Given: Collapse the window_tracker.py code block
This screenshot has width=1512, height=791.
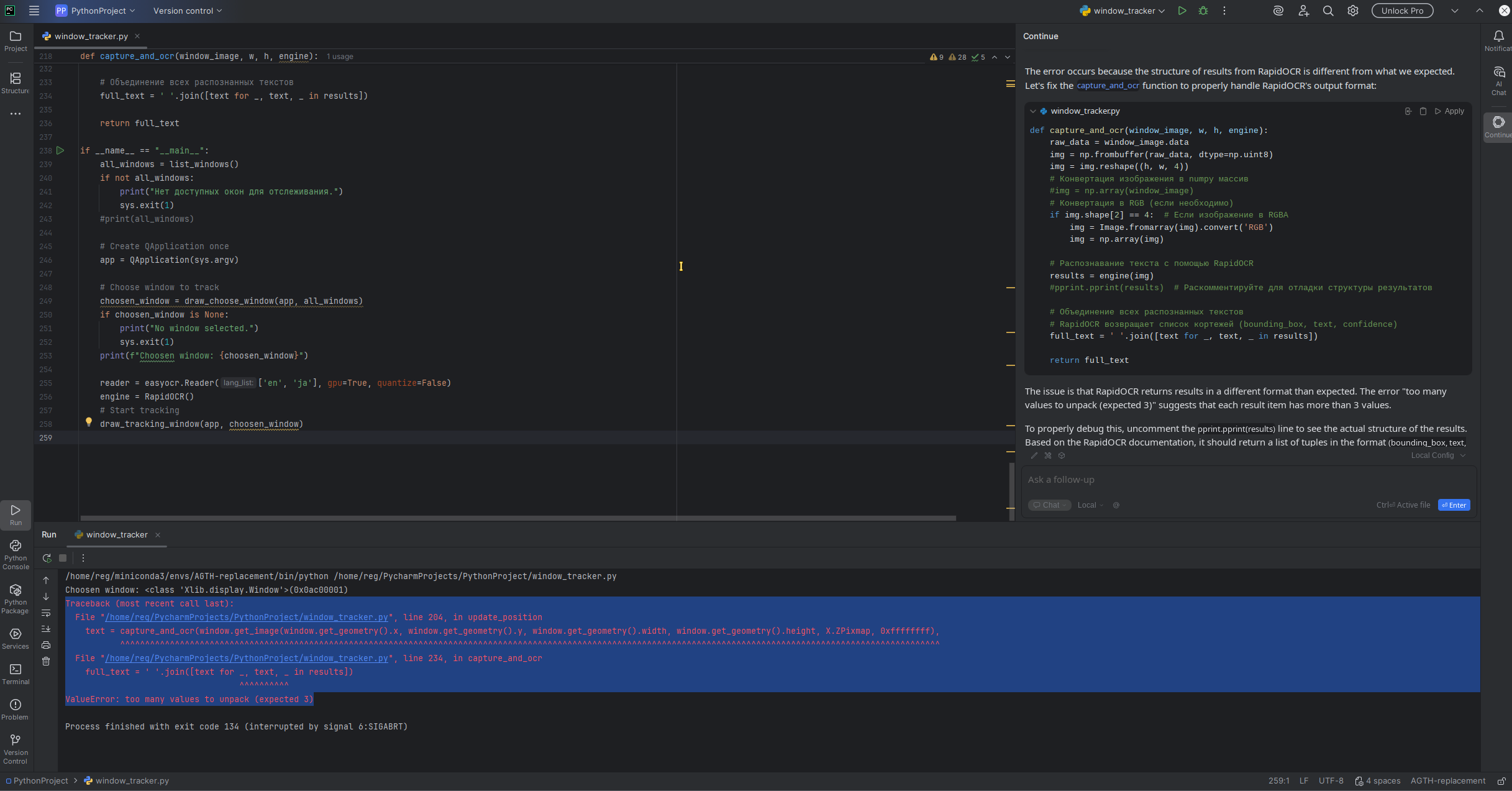Looking at the screenshot, I should pos(1033,111).
